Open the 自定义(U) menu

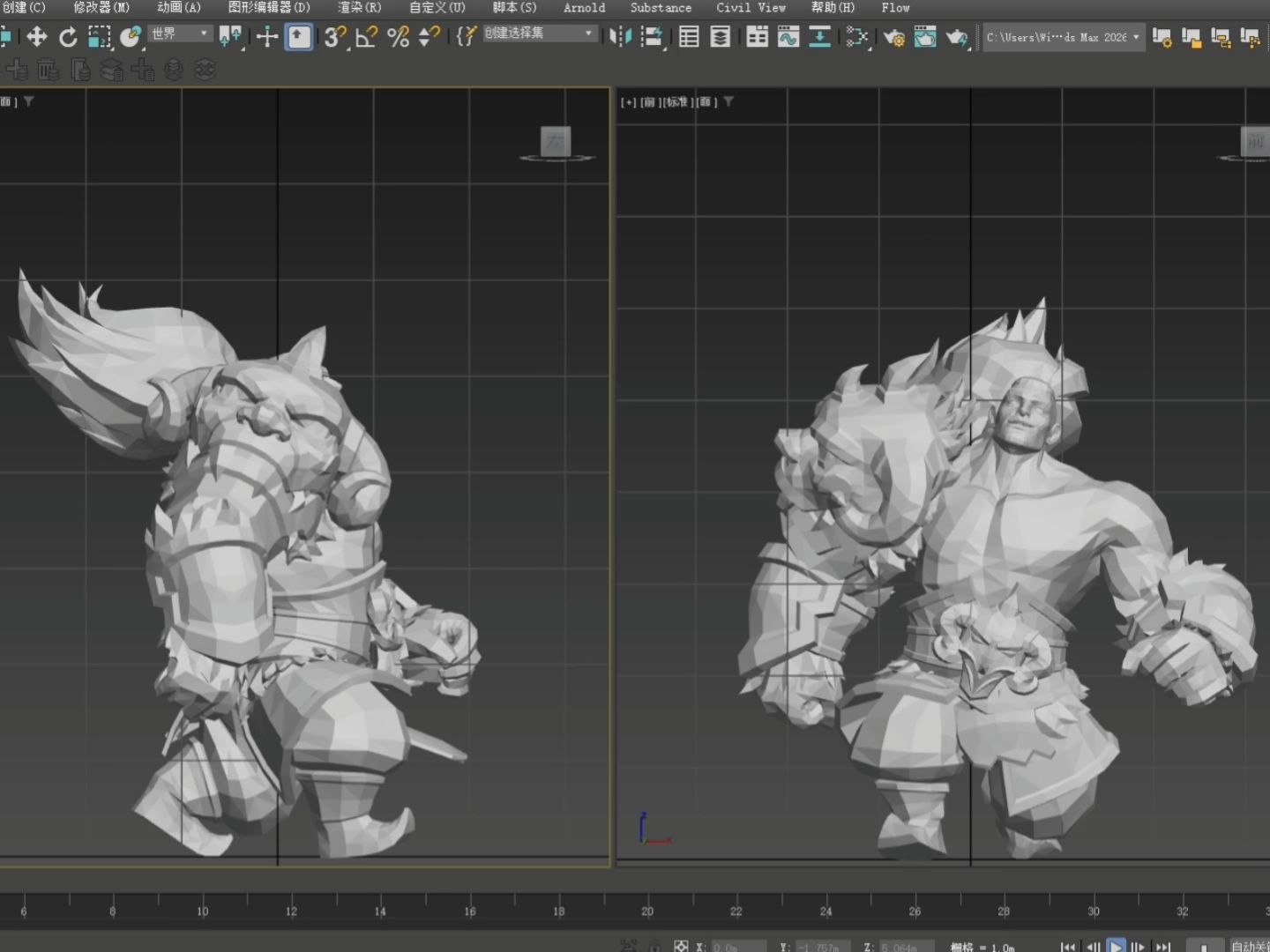point(437,8)
